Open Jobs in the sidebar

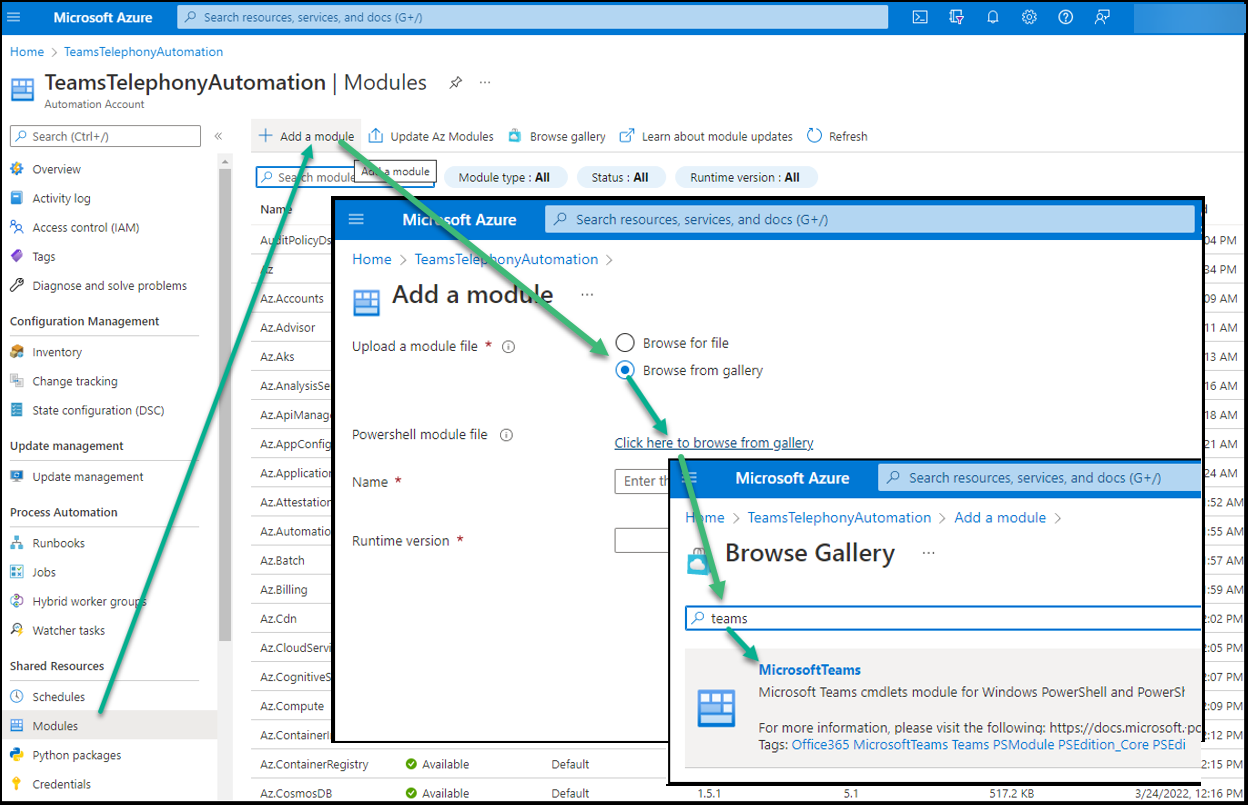tap(44, 572)
